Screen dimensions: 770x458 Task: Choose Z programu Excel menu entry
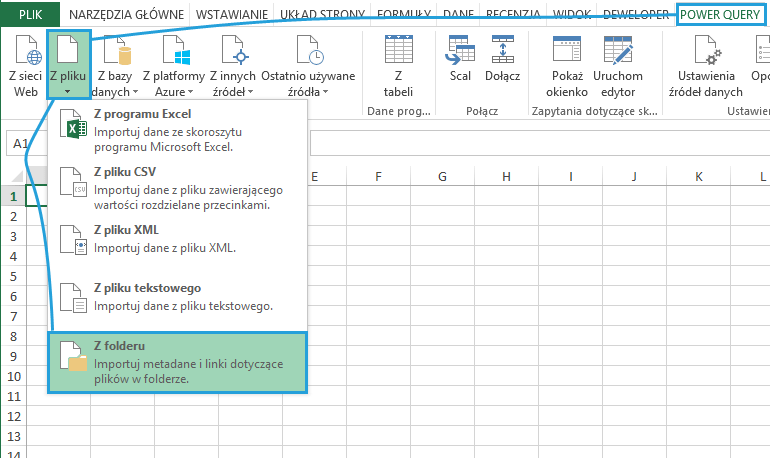coord(178,130)
